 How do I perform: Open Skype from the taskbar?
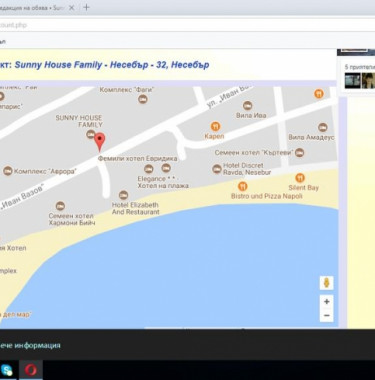point(7,370)
